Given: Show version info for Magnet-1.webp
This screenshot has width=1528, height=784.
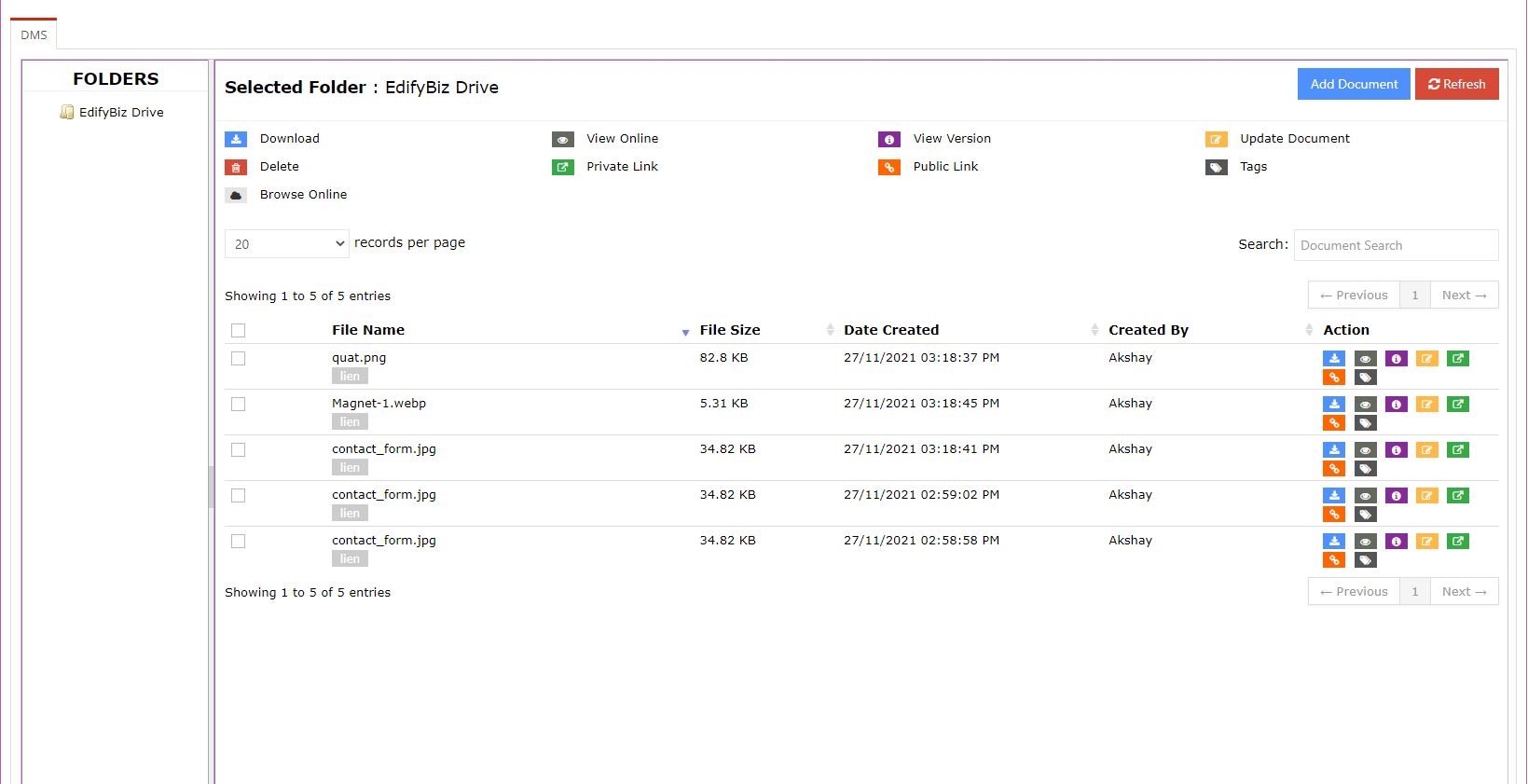Looking at the screenshot, I should (1396, 404).
